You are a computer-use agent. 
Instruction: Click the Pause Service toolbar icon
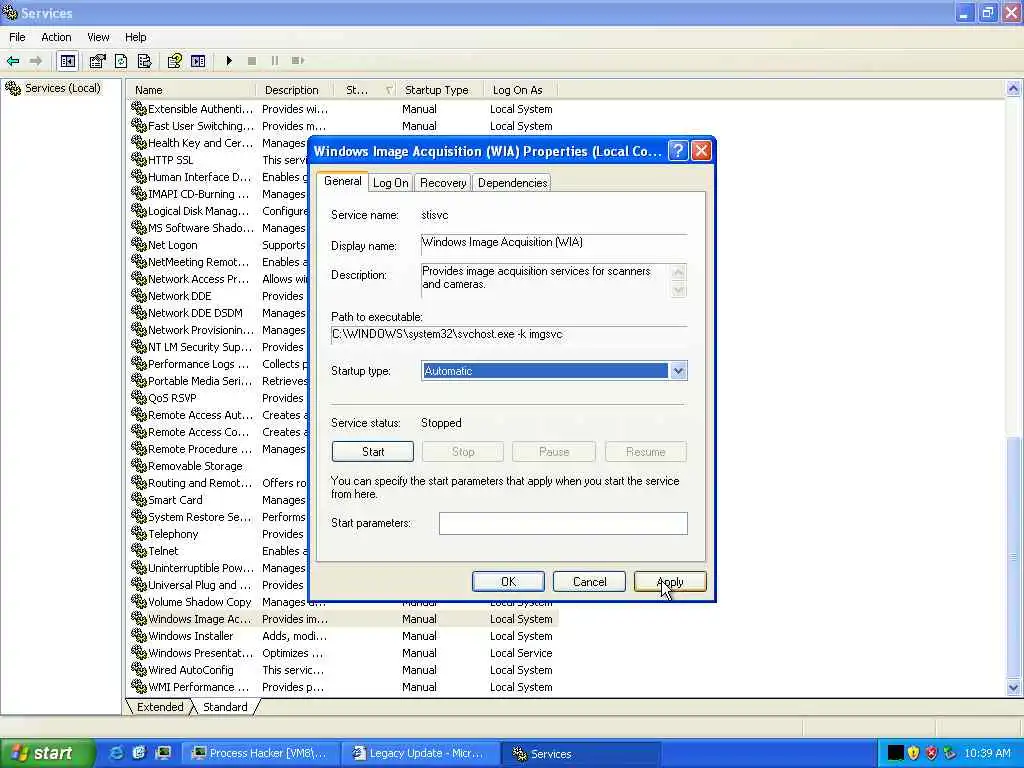pyautogui.click(x=275, y=61)
